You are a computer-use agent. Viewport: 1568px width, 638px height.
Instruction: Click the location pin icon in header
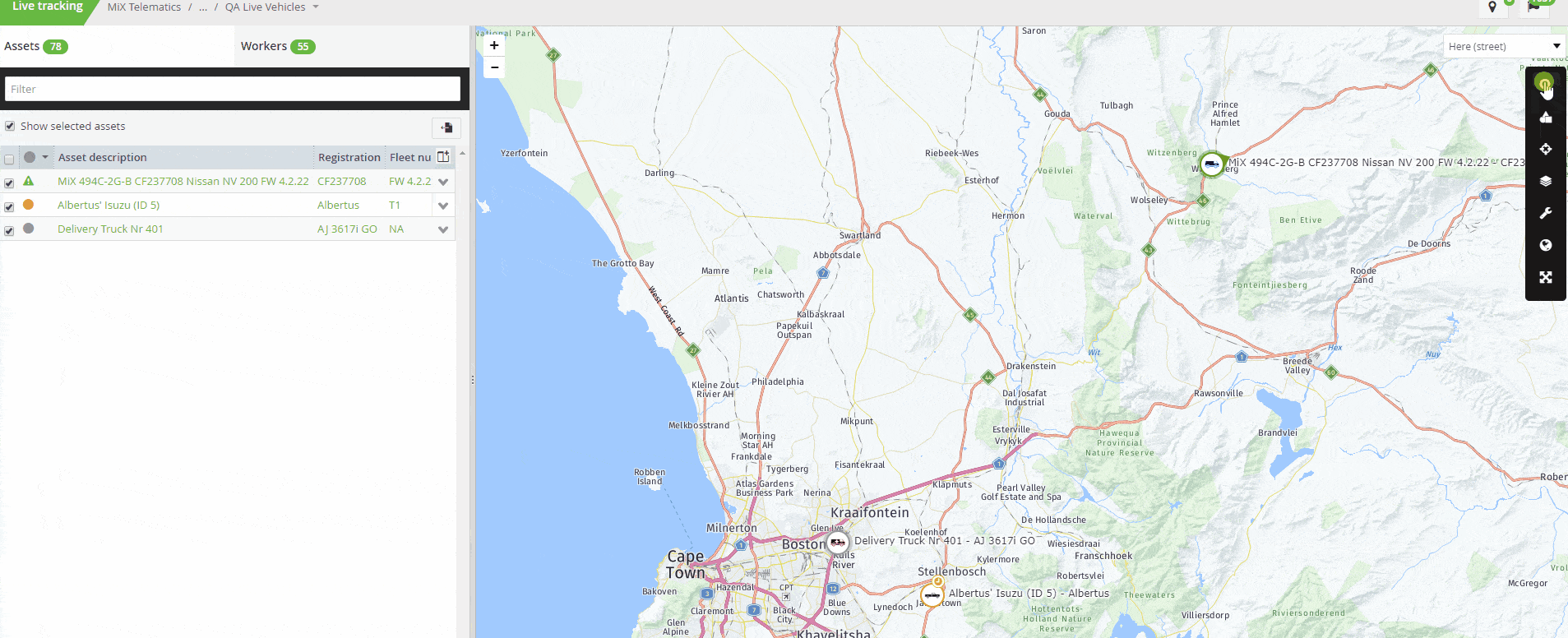pos(1492,7)
